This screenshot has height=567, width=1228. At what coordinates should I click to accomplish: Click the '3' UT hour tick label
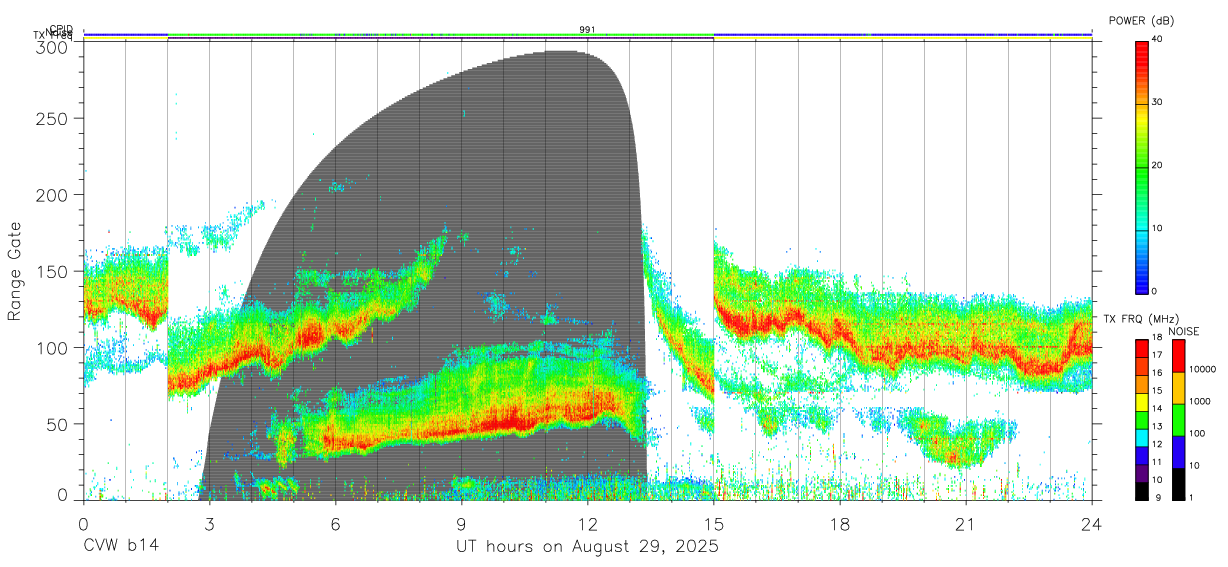(x=209, y=524)
